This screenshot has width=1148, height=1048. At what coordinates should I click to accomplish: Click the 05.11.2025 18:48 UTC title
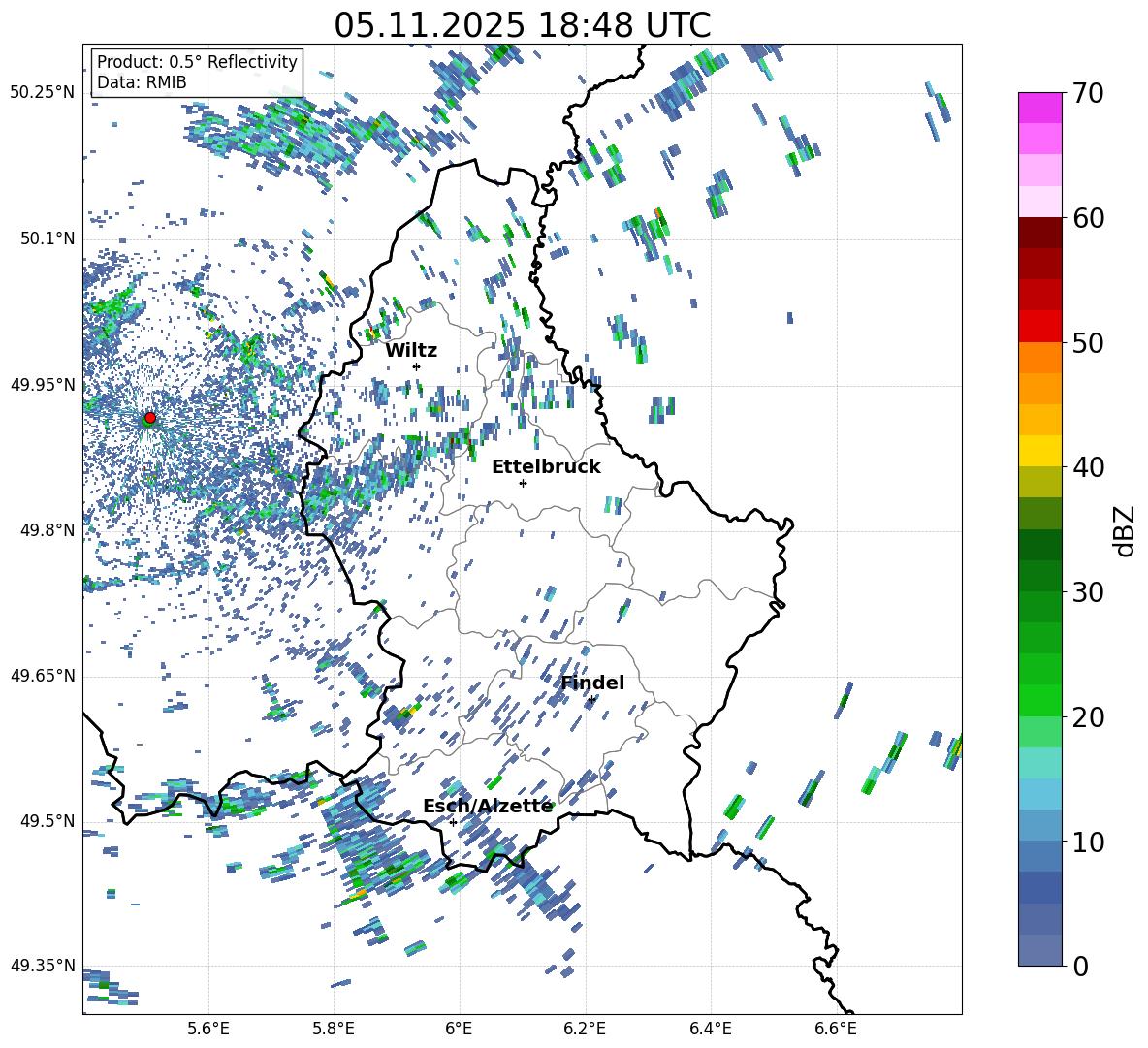(x=522, y=25)
